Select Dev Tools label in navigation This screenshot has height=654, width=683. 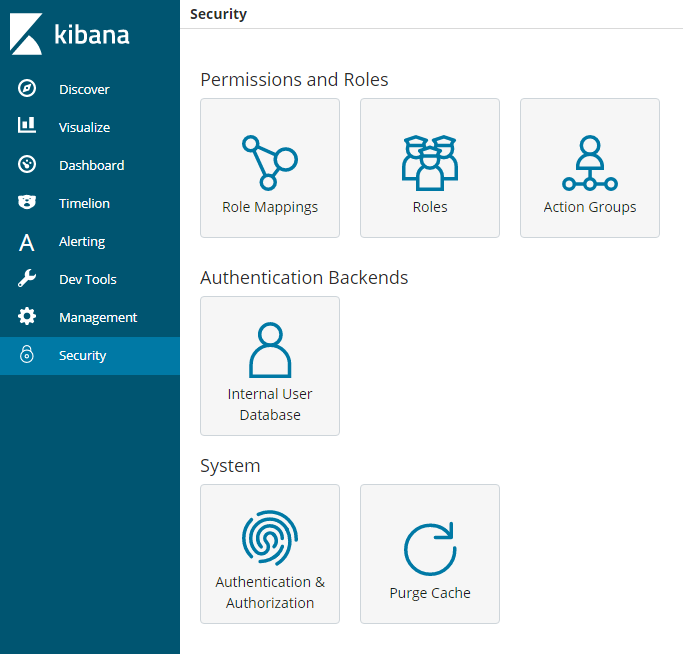tap(88, 279)
